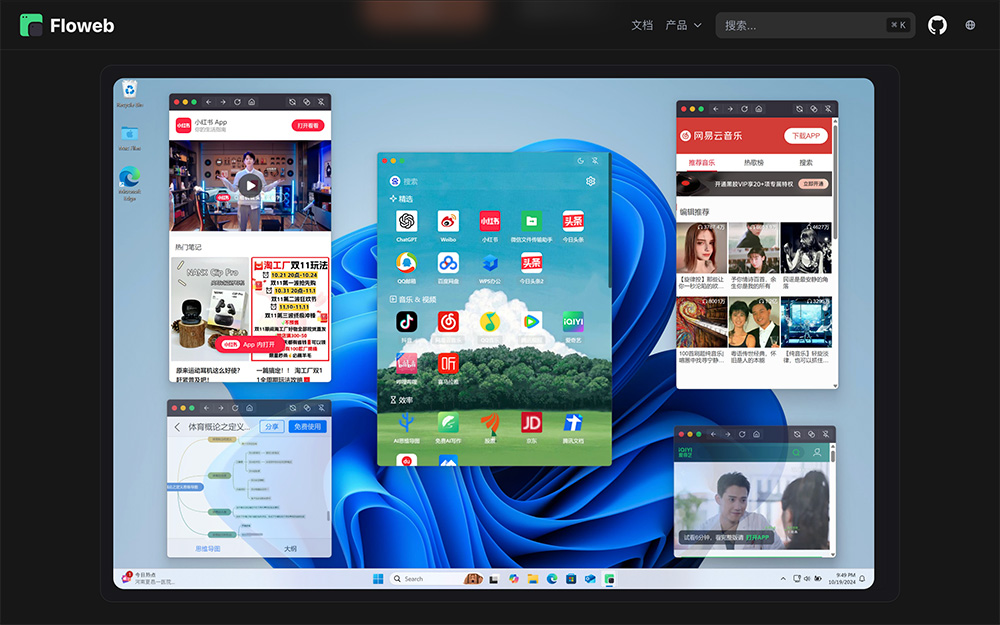The image size is (1000, 625).
Task: Click the globe language icon in the header
Action: click(x=970, y=26)
